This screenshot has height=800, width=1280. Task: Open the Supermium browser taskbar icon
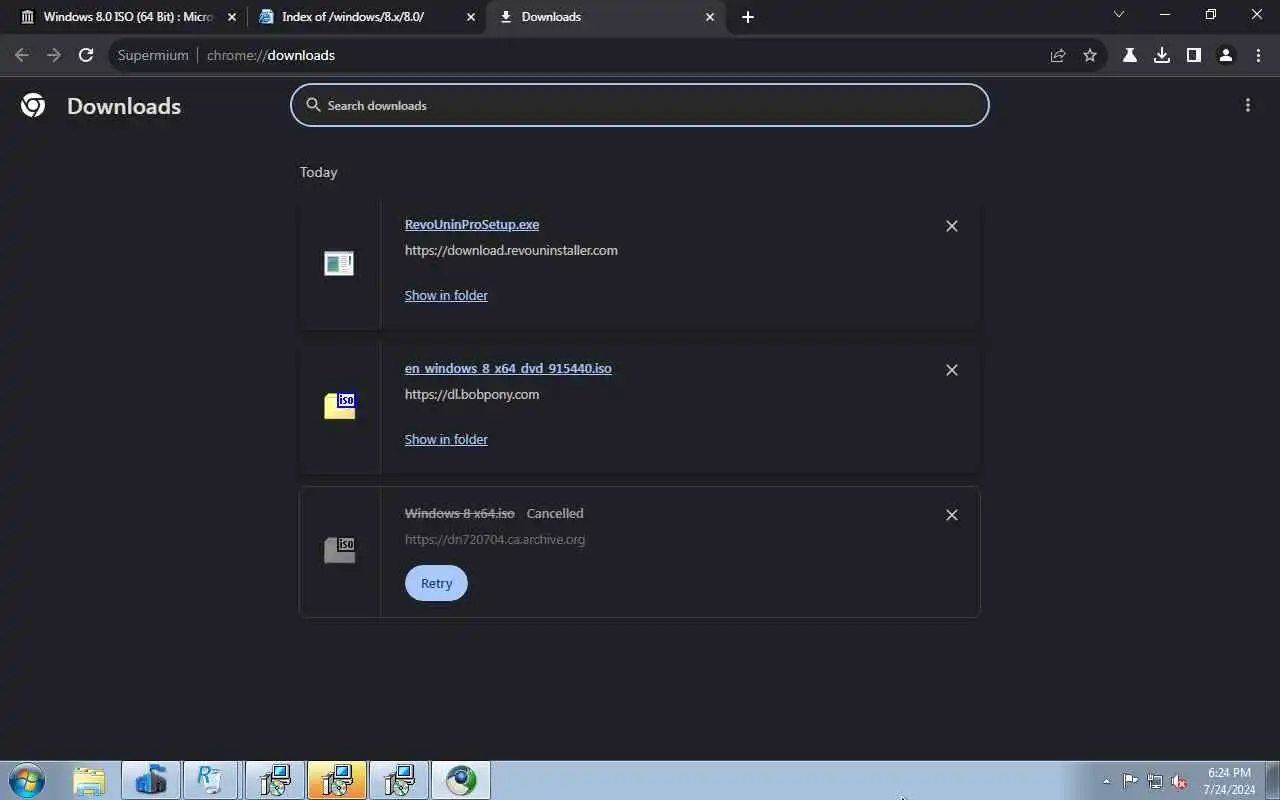pos(461,780)
